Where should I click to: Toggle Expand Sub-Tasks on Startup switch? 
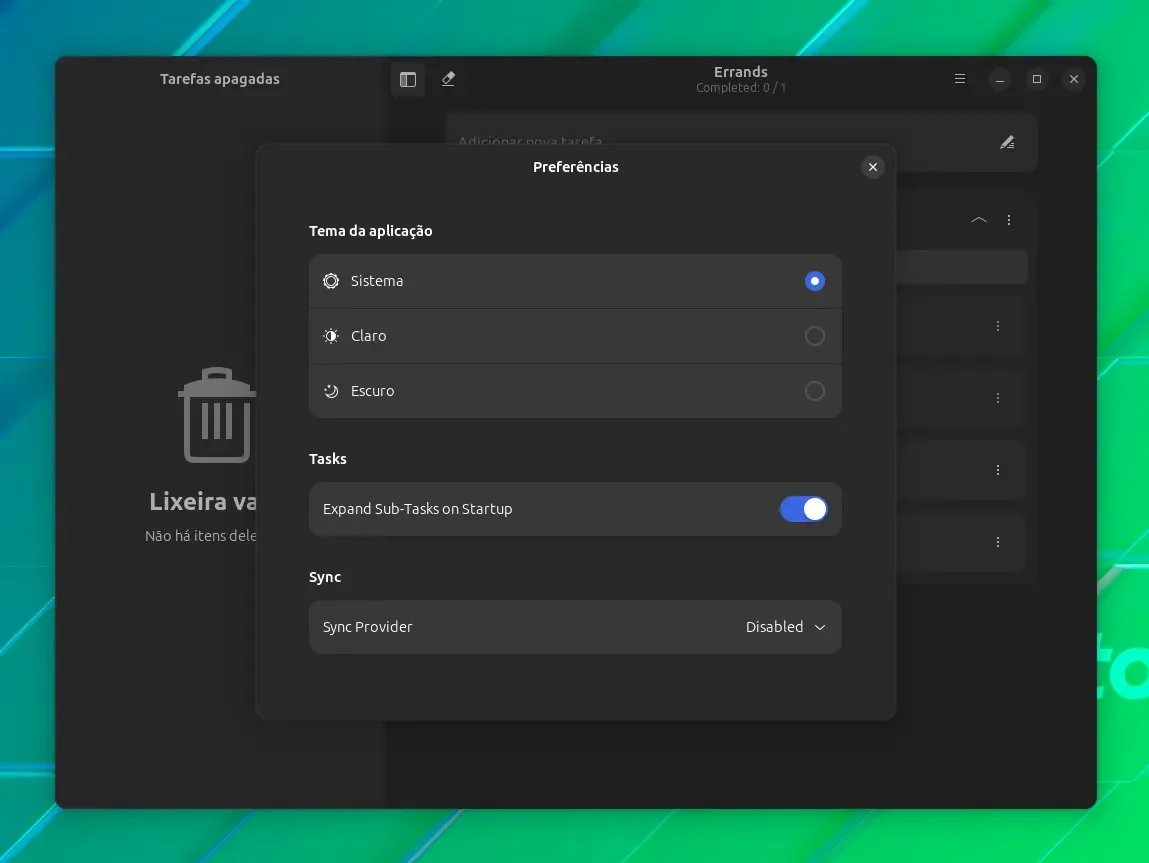(803, 509)
